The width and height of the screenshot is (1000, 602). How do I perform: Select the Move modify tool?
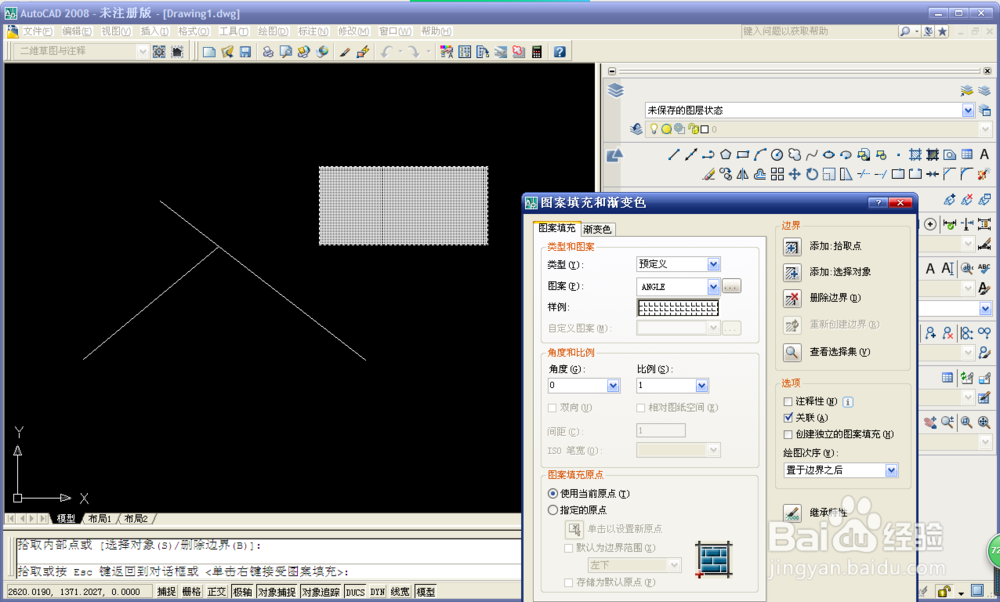coord(795,173)
